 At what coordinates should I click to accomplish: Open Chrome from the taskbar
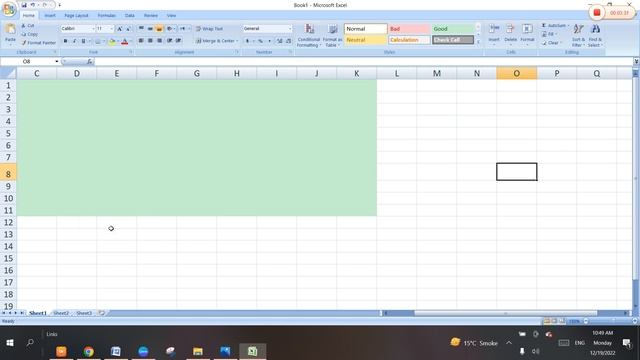tap(89, 351)
